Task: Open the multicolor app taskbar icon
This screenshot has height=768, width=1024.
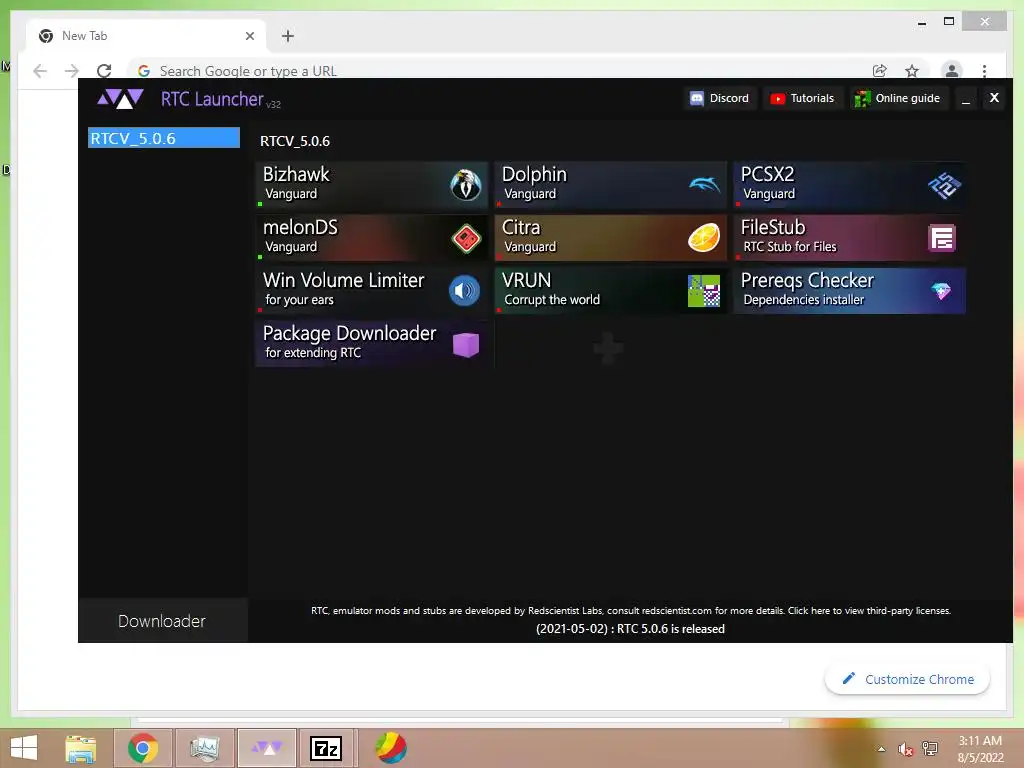Action: (391, 748)
